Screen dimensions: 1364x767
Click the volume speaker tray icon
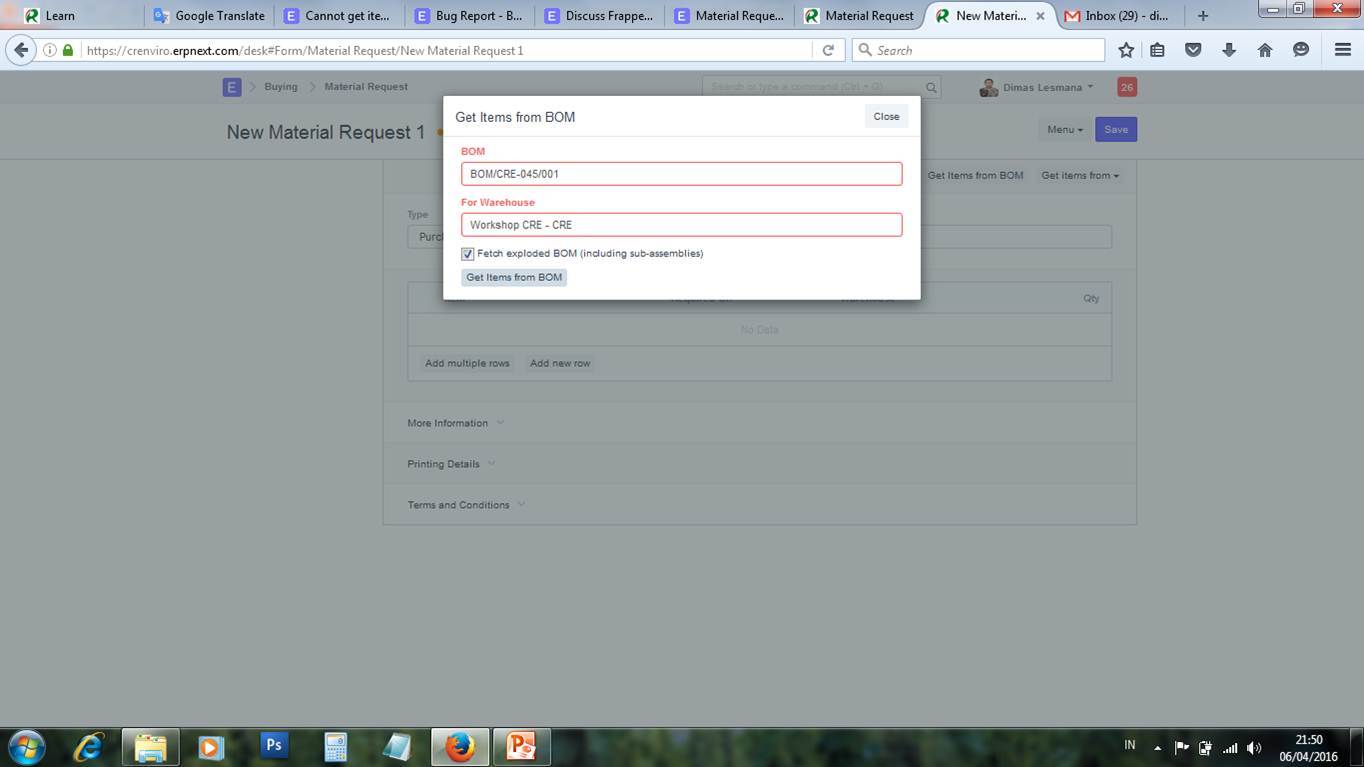pyautogui.click(x=1254, y=747)
